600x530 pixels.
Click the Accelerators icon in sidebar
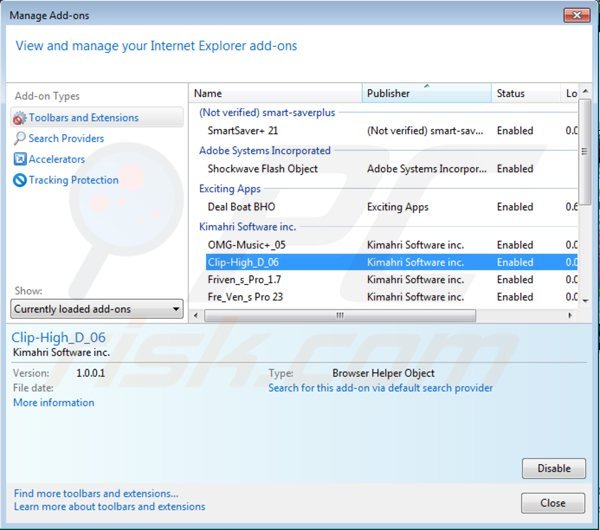19,160
